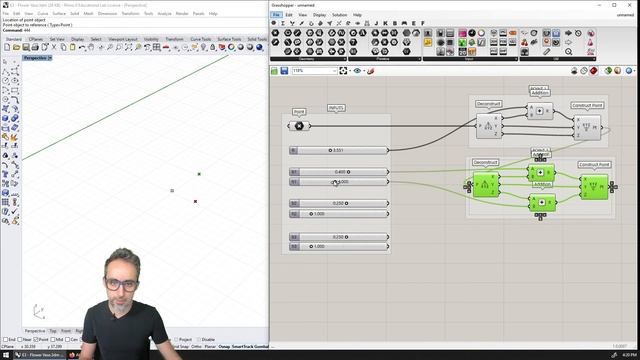Image resolution: width=640 pixels, height=360 pixels.
Task: Toggle the Mid osnap checkbox
Action: click(53, 340)
